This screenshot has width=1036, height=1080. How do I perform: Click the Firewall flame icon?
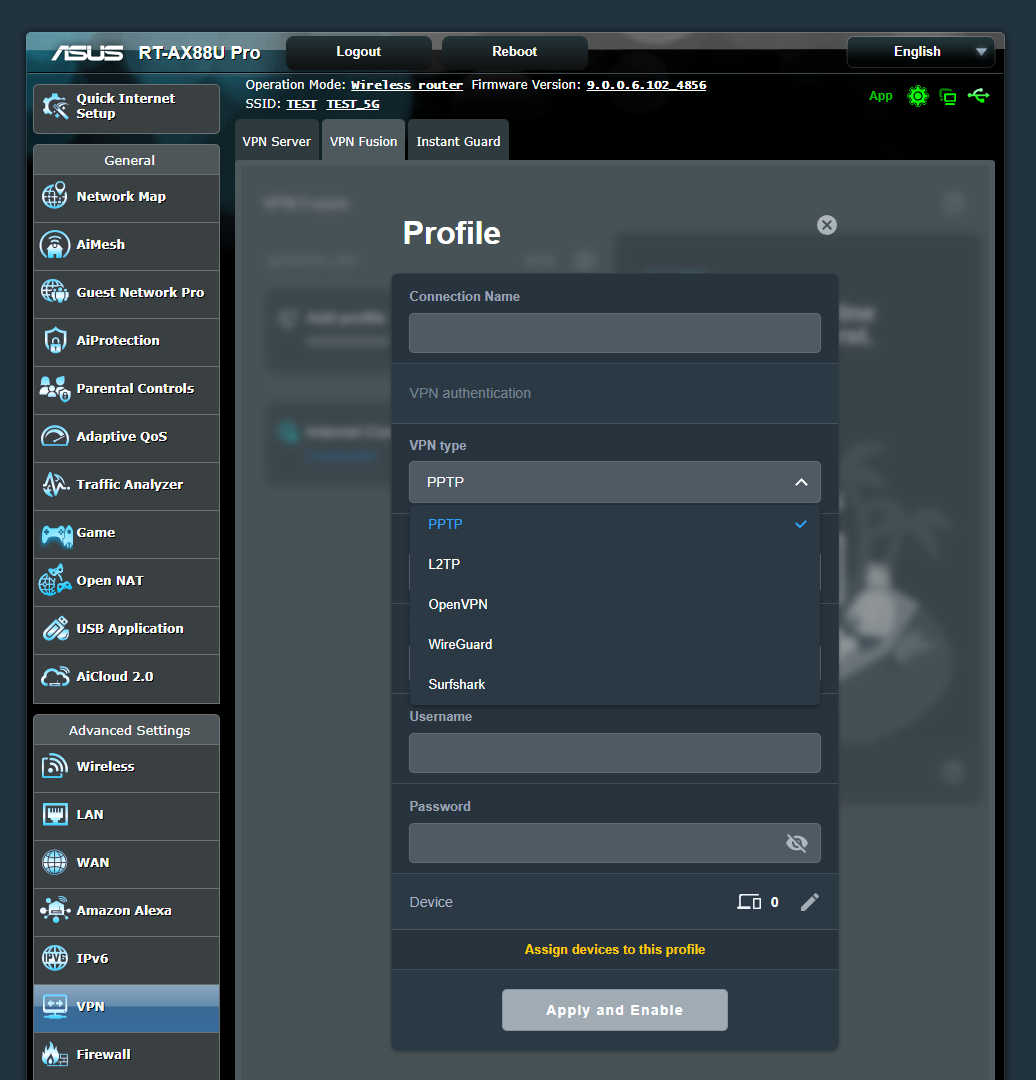tap(54, 1055)
